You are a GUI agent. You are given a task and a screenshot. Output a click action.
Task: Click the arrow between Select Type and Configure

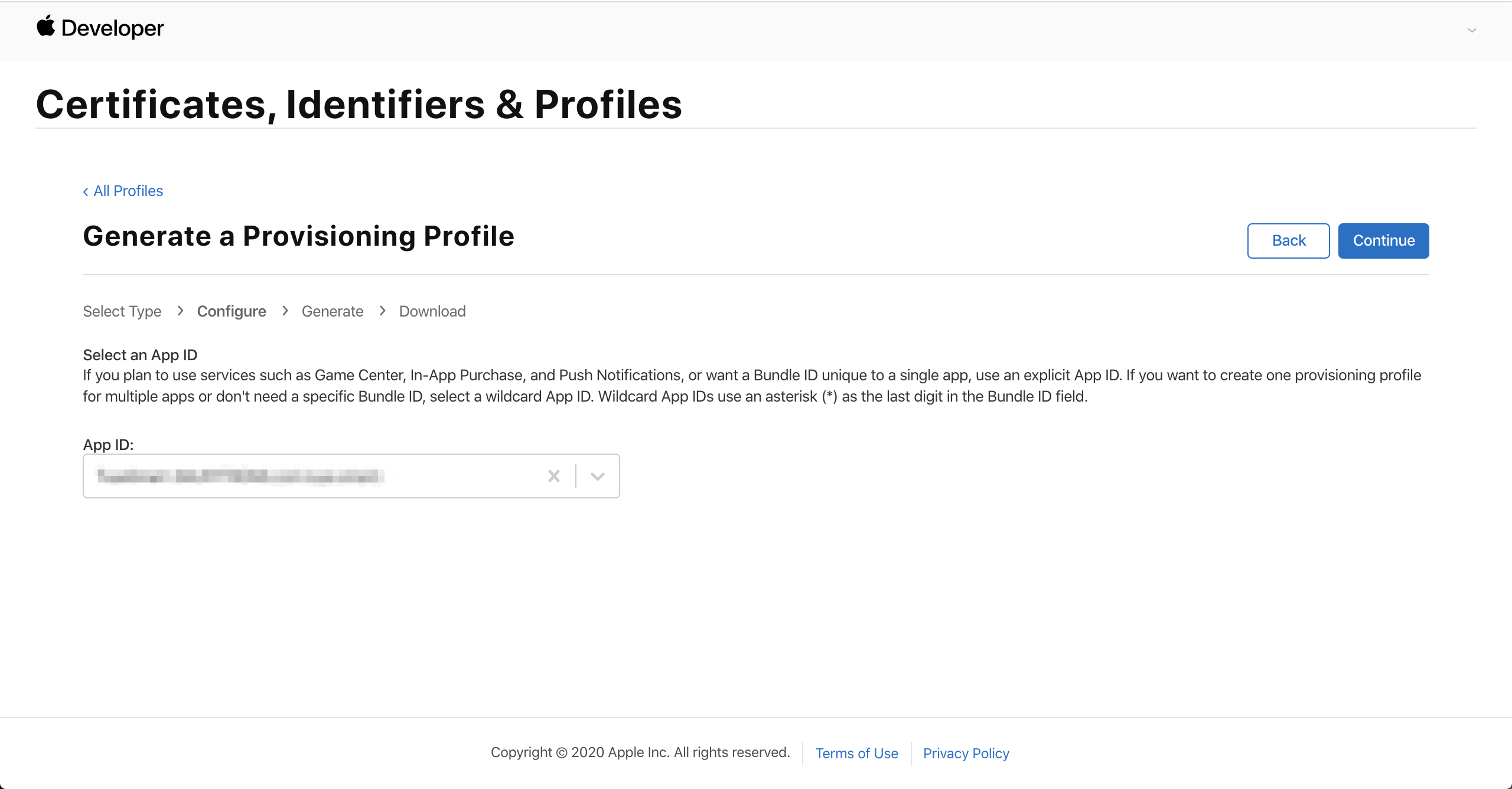[x=180, y=311]
